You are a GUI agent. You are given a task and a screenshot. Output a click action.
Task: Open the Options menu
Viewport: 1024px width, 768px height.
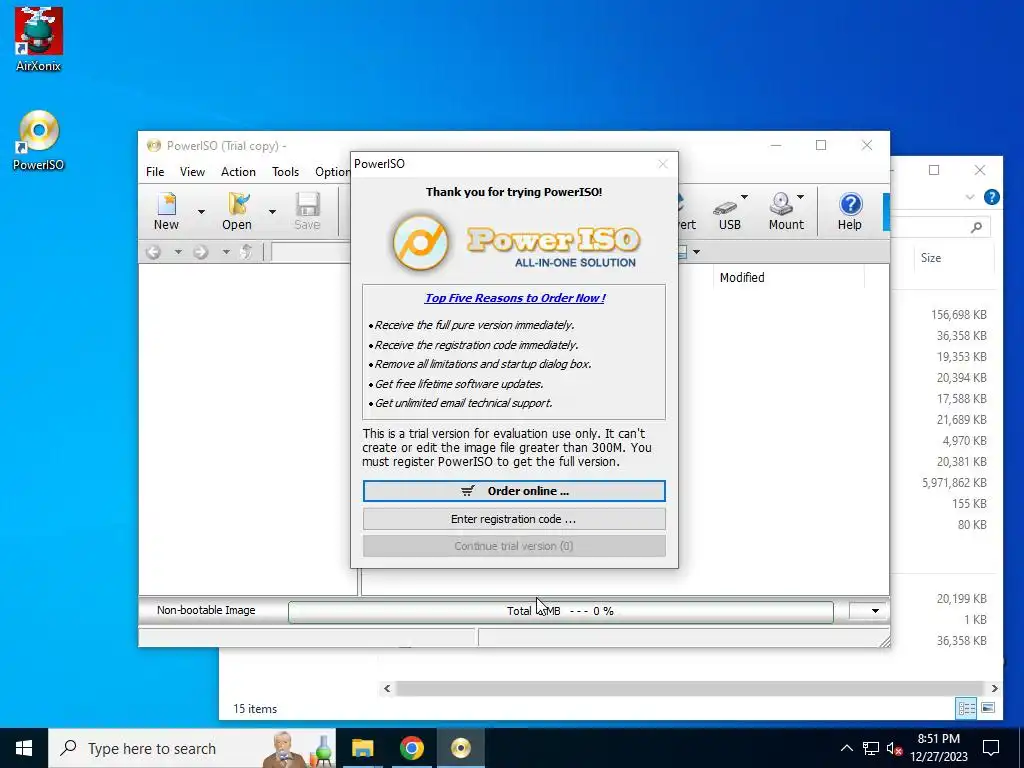(332, 172)
